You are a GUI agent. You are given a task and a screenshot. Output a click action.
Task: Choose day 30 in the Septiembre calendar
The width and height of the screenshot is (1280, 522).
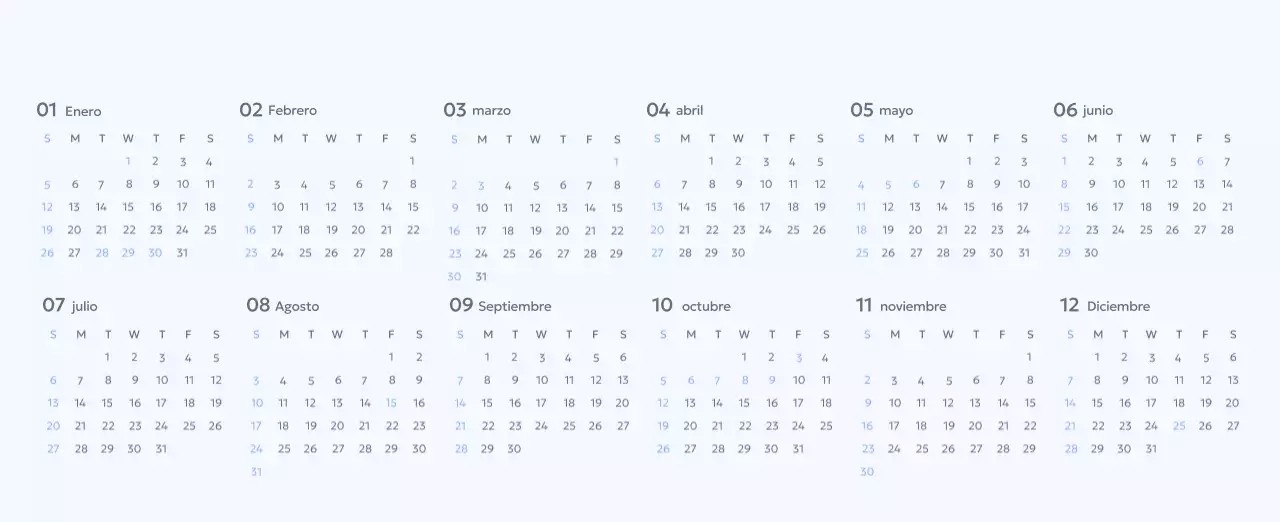514,449
